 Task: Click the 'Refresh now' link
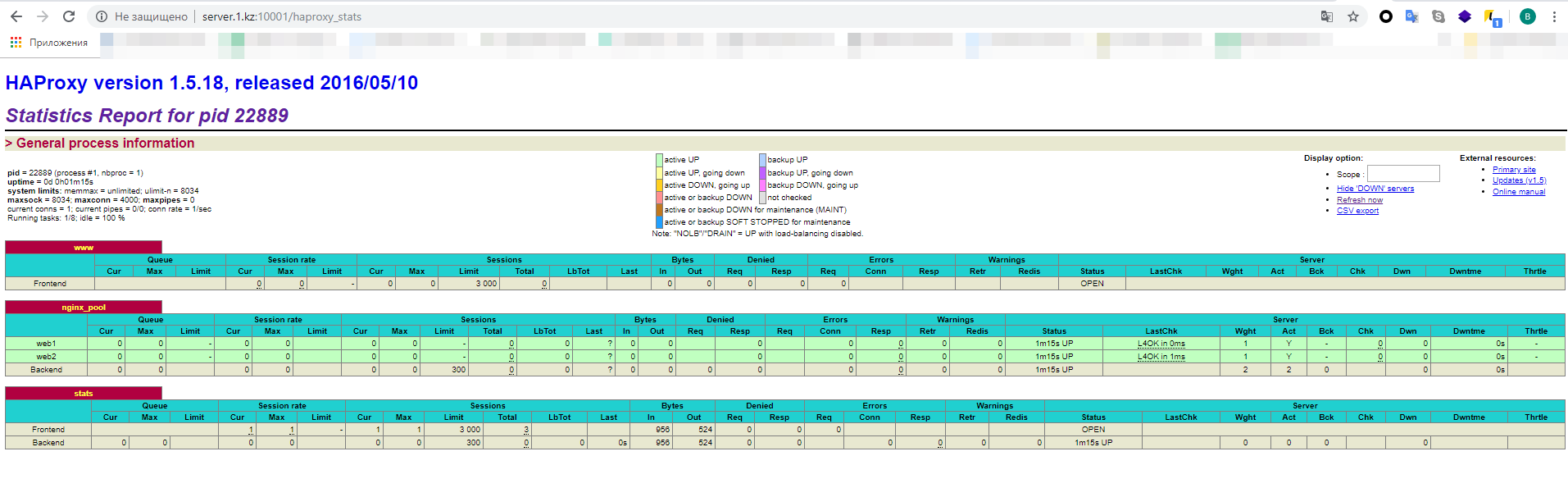pos(1359,200)
